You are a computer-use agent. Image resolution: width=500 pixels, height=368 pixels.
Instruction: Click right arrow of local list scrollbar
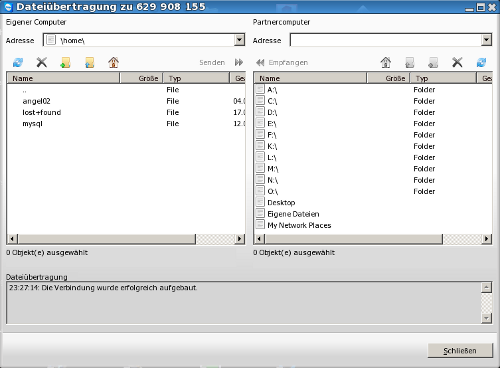pos(240,239)
